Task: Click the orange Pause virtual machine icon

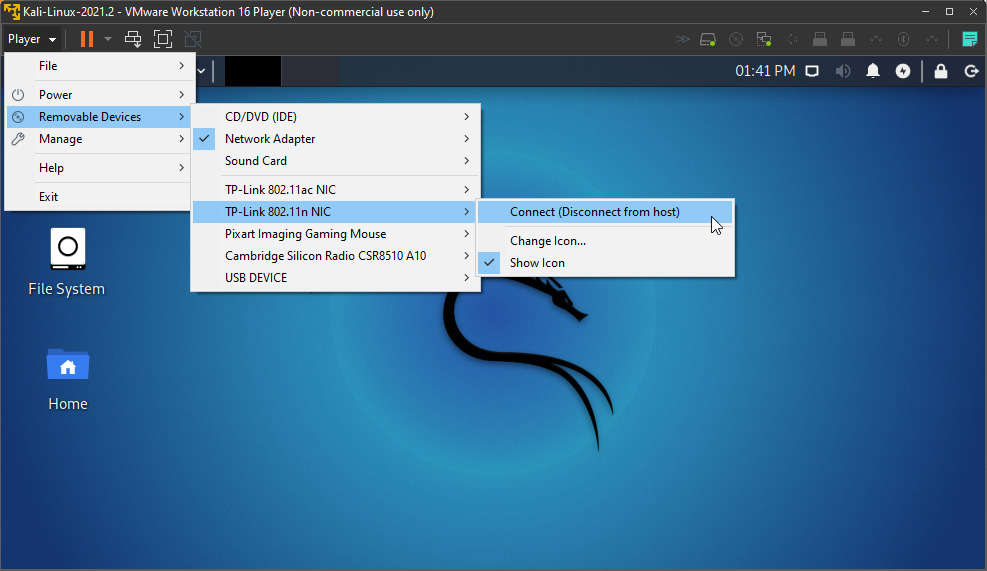Action: click(x=87, y=39)
